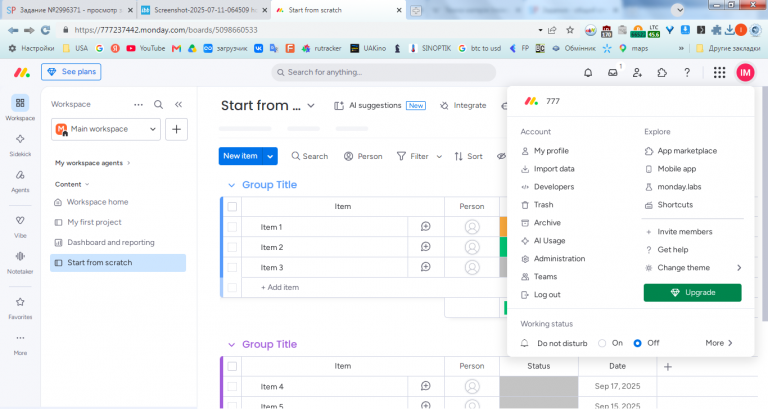Viewport: 768px width, 409px height.
Task: Open Notetaker from the left rail
Action: pyautogui.click(x=20, y=256)
